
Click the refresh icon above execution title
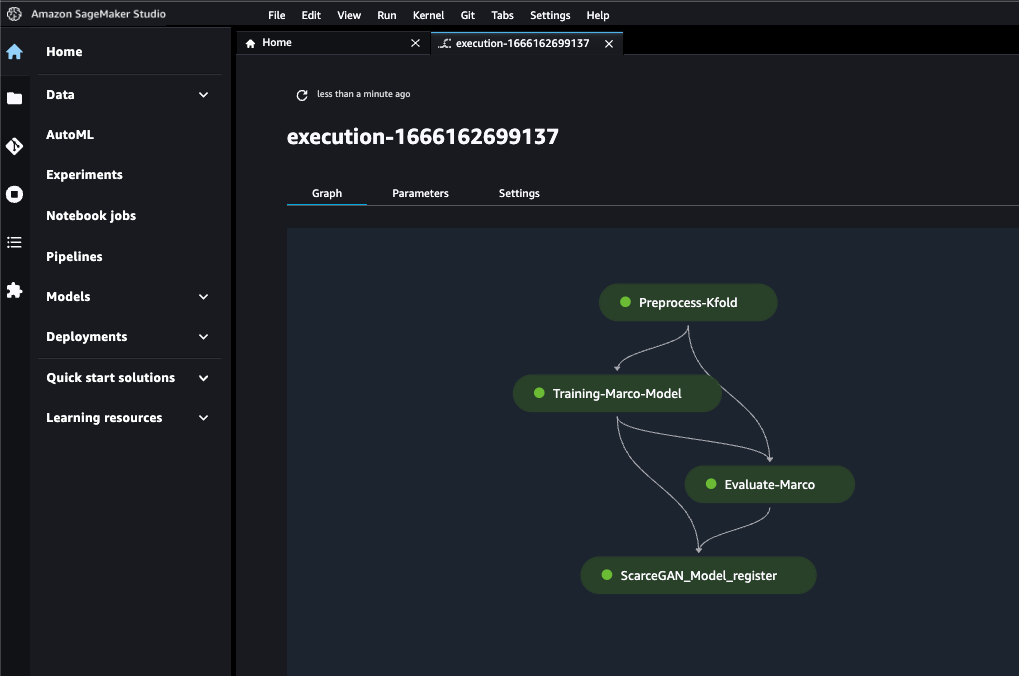click(x=302, y=95)
